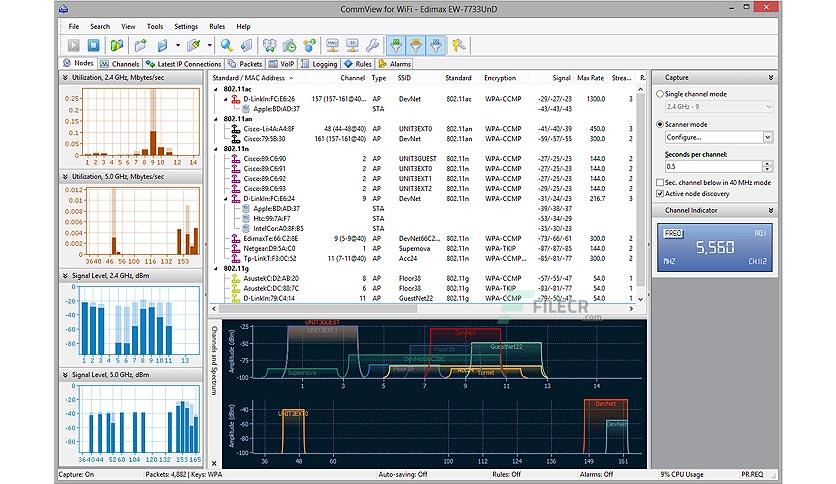Image resolution: width=836 pixels, height=484 pixels.
Task: Open WEP/WPA keys via the key icon
Action: pyautogui.click(x=459, y=46)
